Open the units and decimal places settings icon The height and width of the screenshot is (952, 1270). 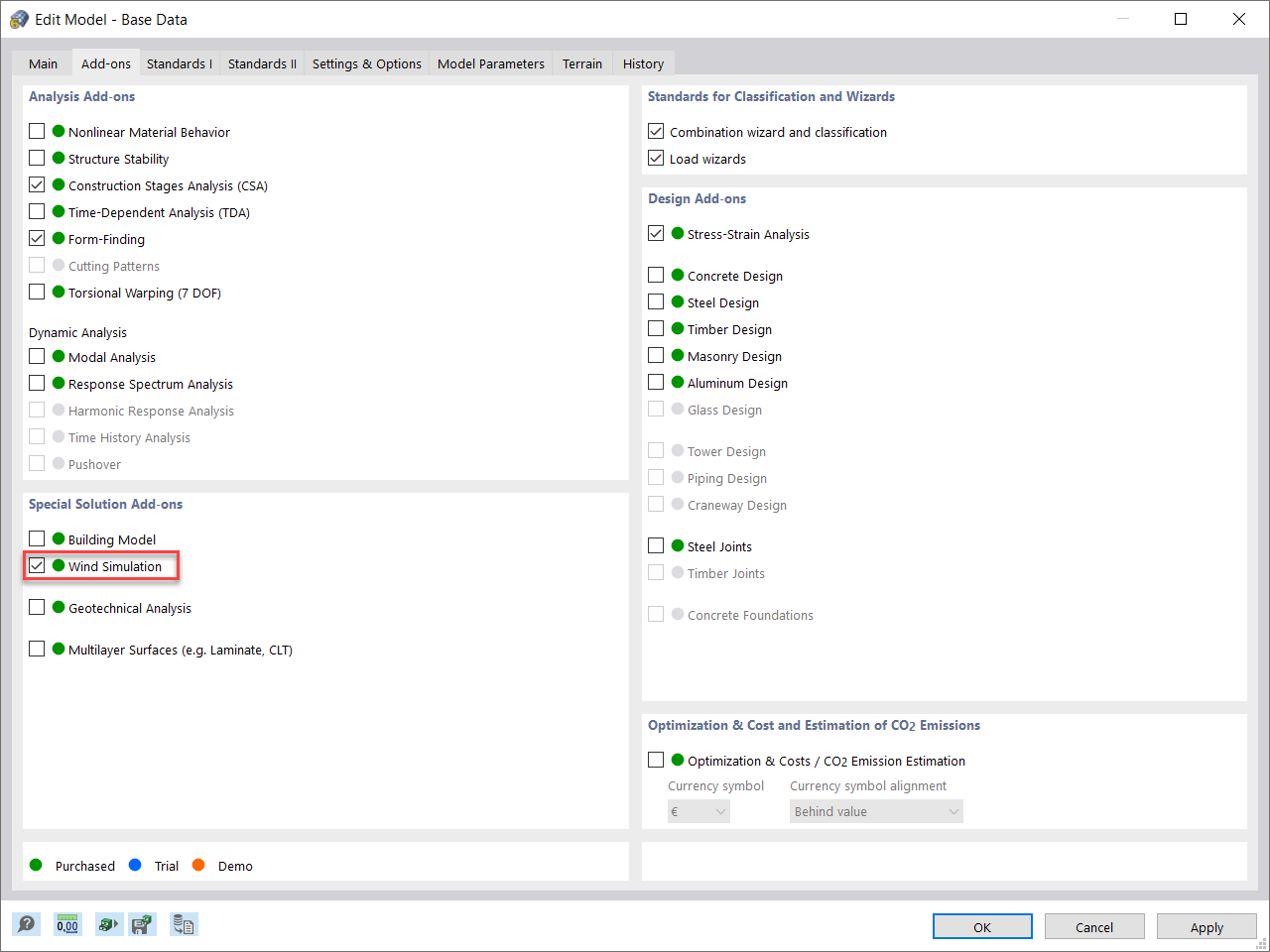(66, 923)
